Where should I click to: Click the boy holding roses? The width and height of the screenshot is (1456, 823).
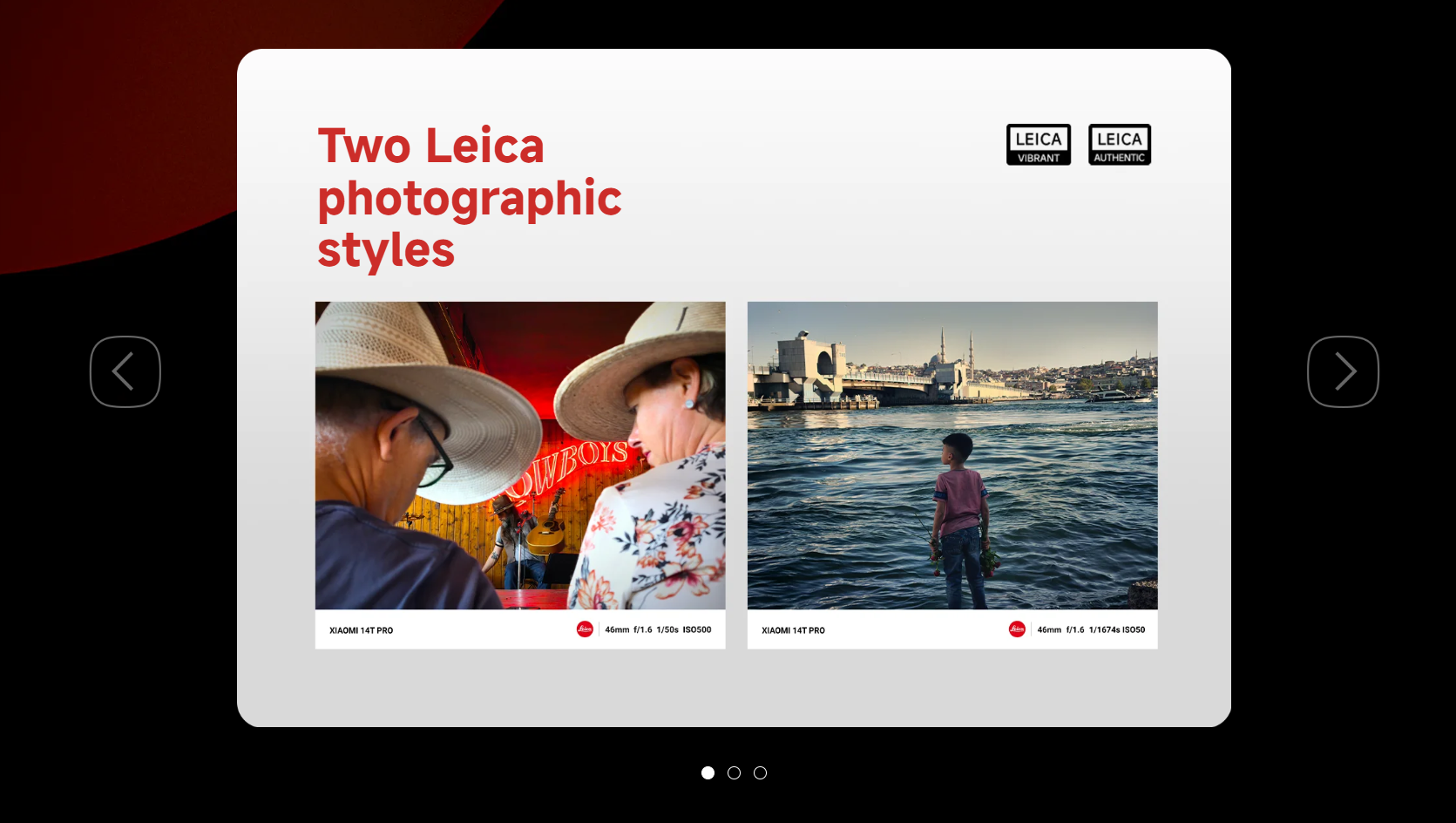960,523
